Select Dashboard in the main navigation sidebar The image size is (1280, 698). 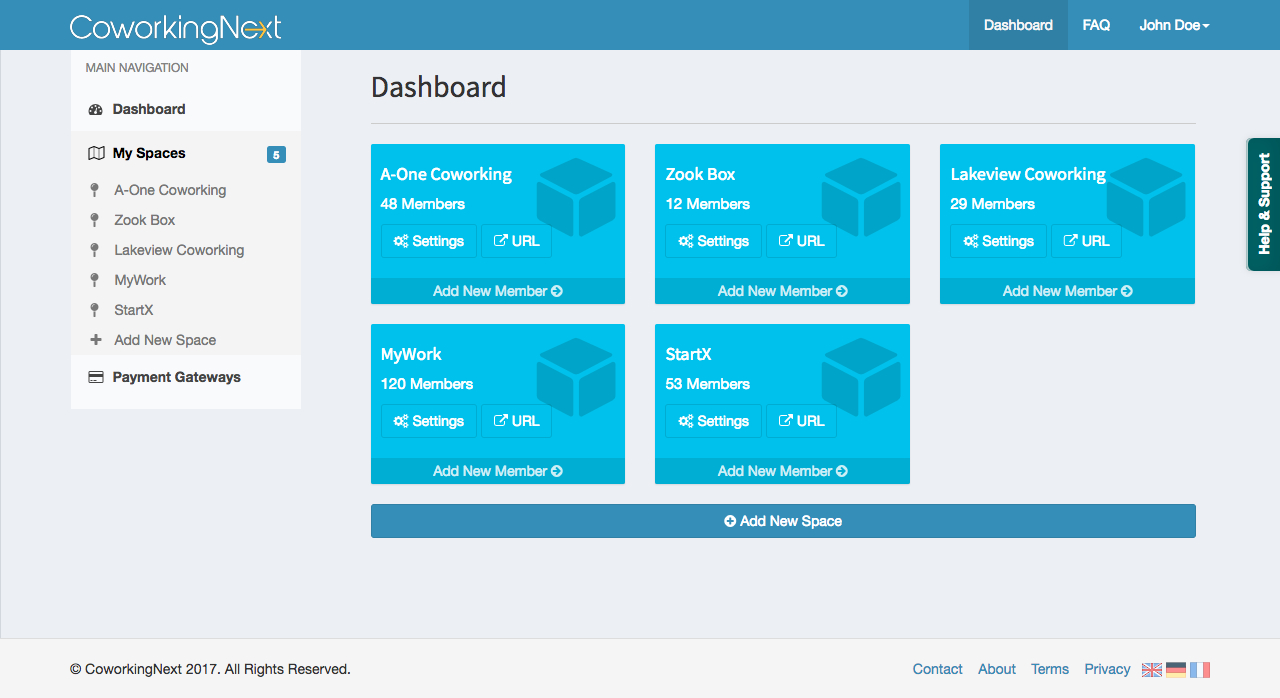(186, 109)
